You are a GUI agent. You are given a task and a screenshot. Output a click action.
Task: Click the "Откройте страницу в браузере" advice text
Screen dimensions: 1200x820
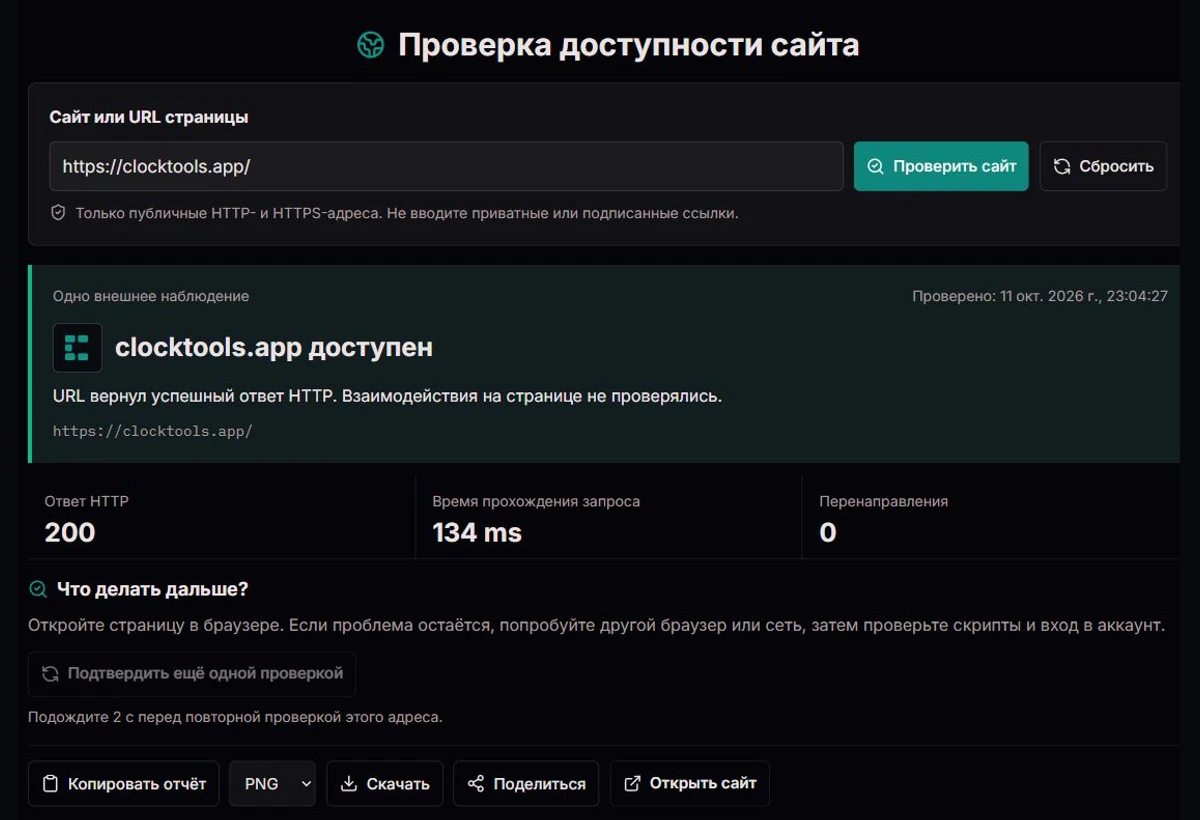(x=597, y=626)
